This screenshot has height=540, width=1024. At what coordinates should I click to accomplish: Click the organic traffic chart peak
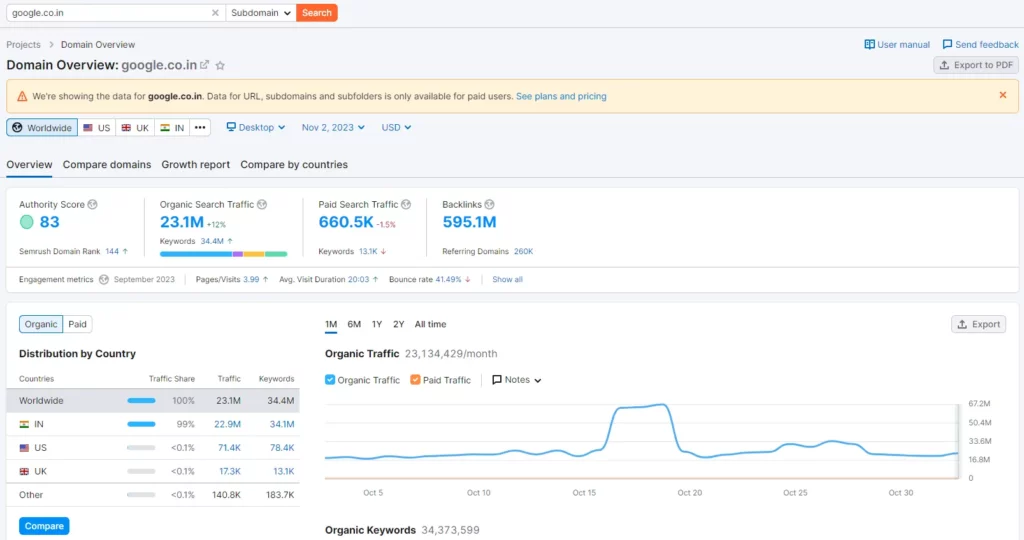point(664,405)
